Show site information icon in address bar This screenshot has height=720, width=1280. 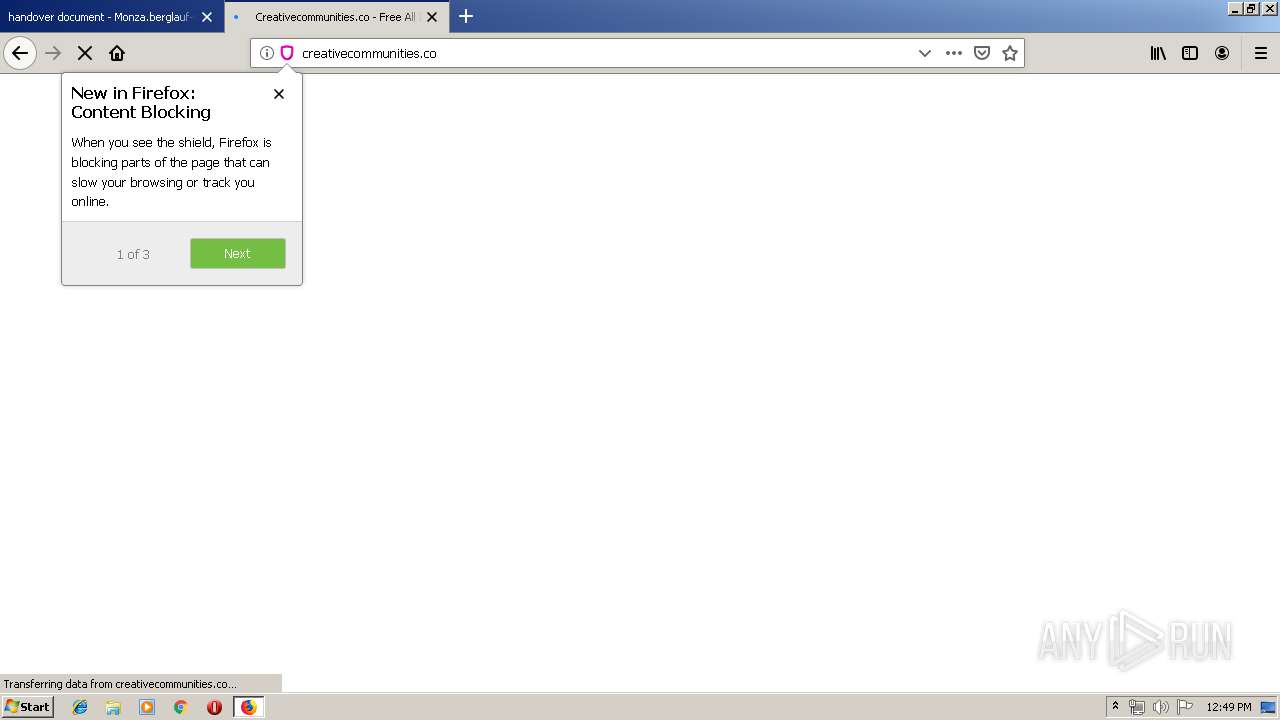coord(267,53)
